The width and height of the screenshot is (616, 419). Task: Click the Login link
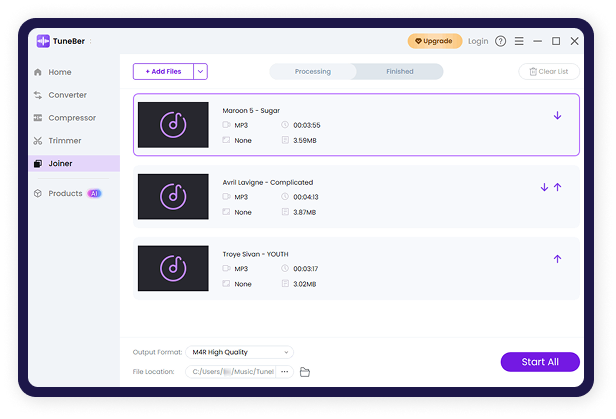(478, 41)
